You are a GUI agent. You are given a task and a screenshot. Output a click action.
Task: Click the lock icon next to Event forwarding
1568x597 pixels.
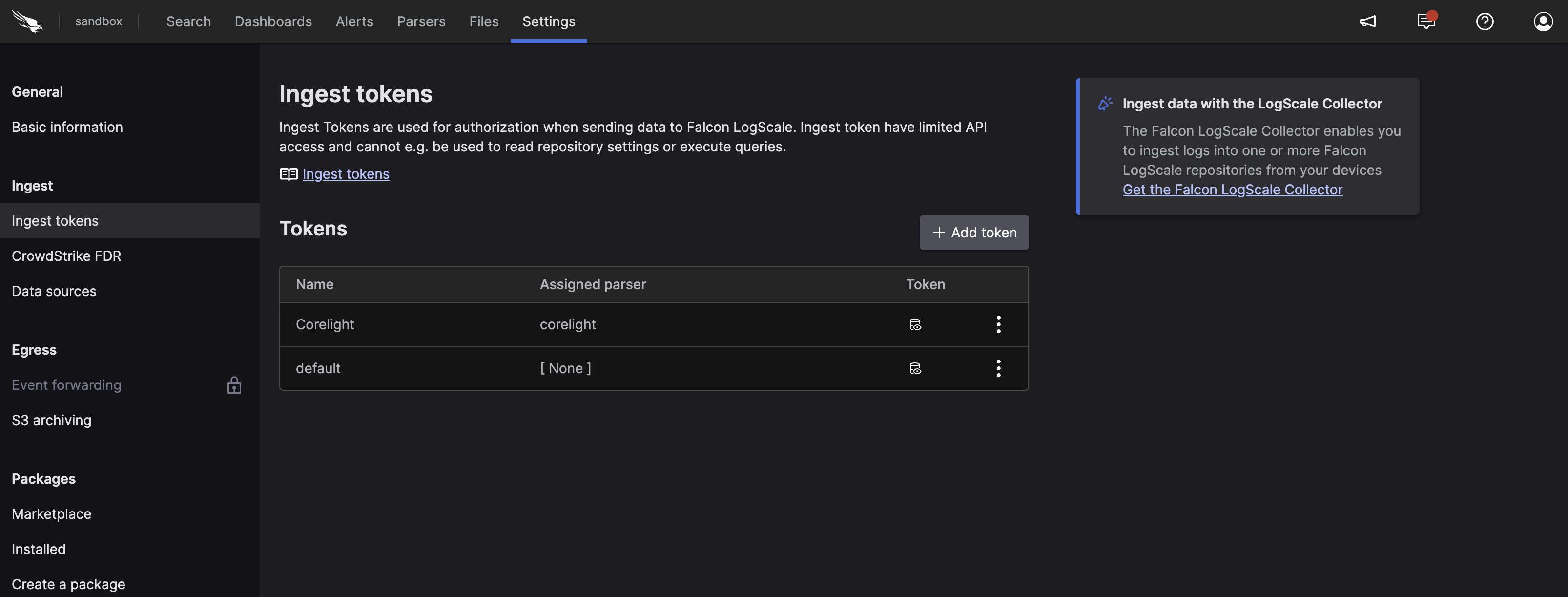point(234,385)
